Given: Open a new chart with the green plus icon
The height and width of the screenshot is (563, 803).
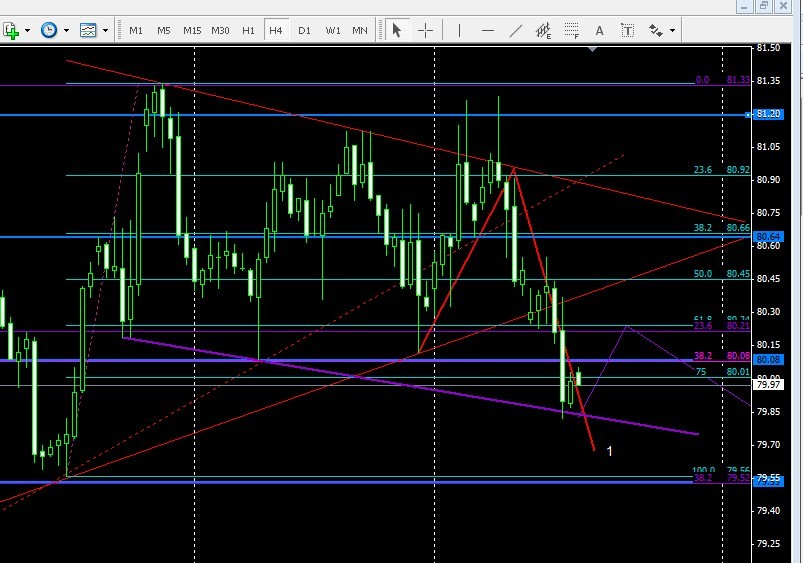Looking at the screenshot, I should [x=10, y=30].
